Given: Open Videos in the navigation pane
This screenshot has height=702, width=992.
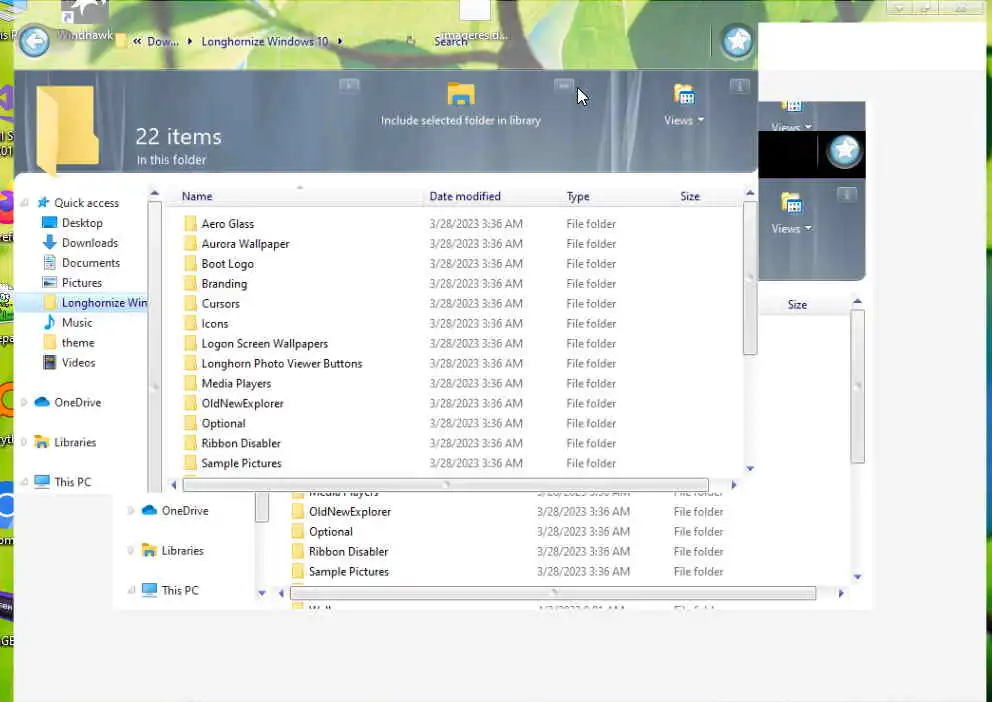Looking at the screenshot, I should (78, 362).
